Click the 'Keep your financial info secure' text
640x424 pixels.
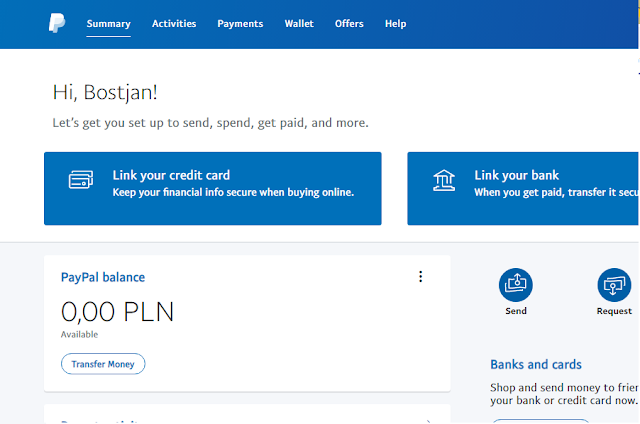(x=233, y=192)
